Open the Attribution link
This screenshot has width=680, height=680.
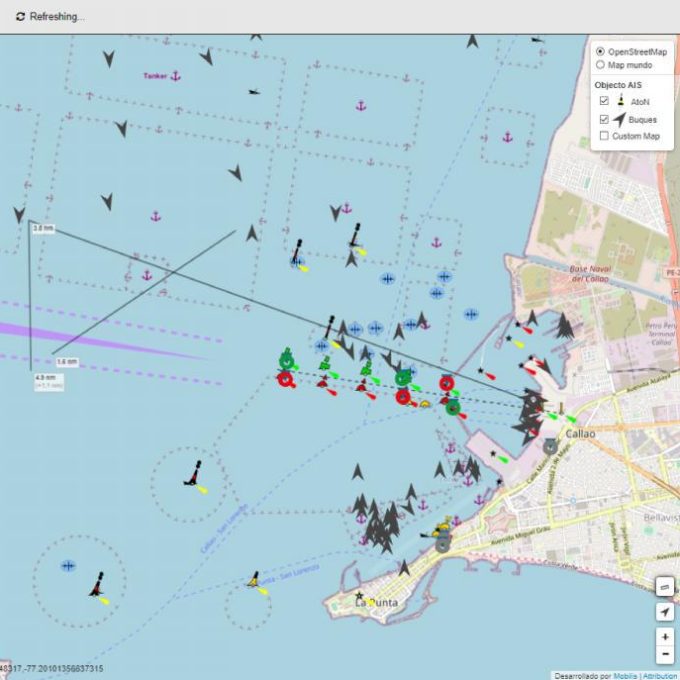point(661,675)
